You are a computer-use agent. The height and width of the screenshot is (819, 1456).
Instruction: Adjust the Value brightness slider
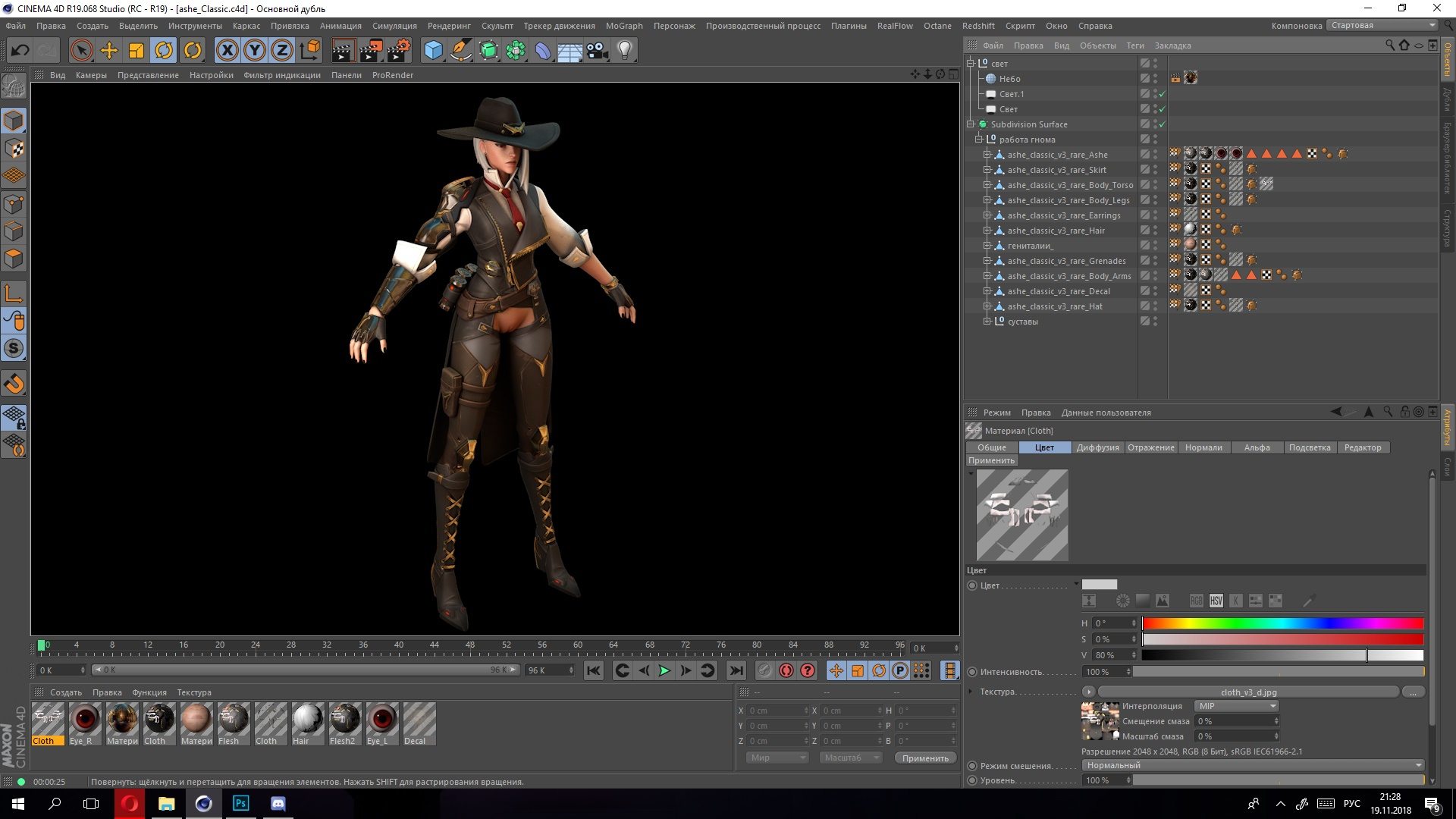[x=1282, y=655]
